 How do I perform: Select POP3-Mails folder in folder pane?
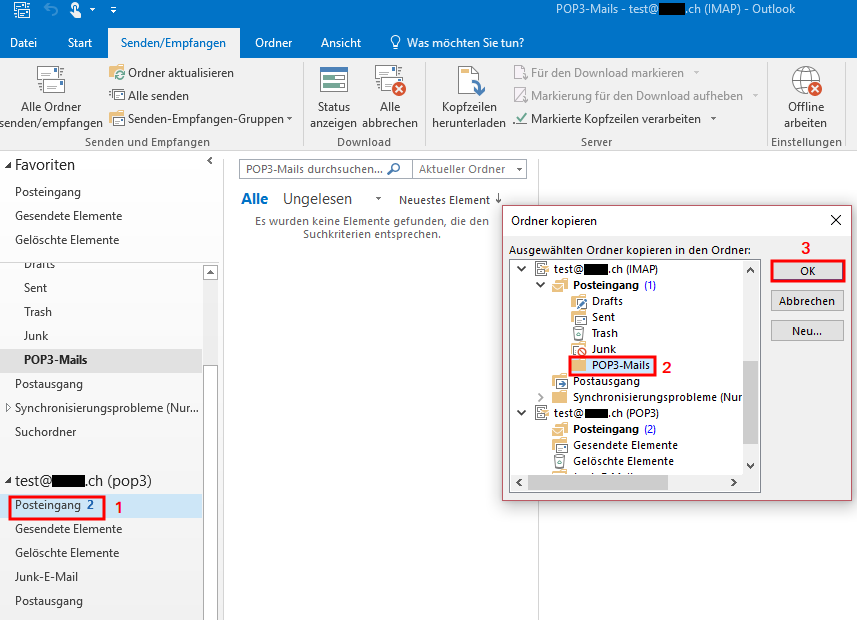101,360
